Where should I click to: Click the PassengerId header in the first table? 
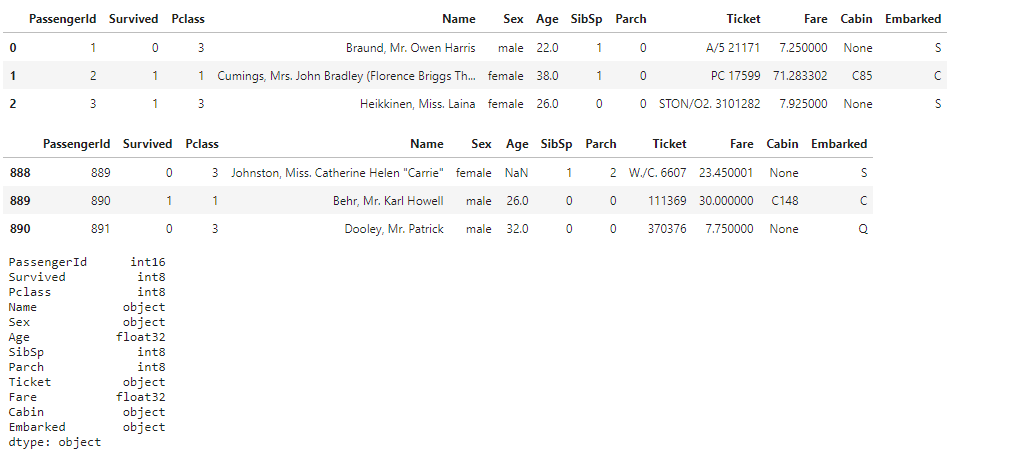63,19
